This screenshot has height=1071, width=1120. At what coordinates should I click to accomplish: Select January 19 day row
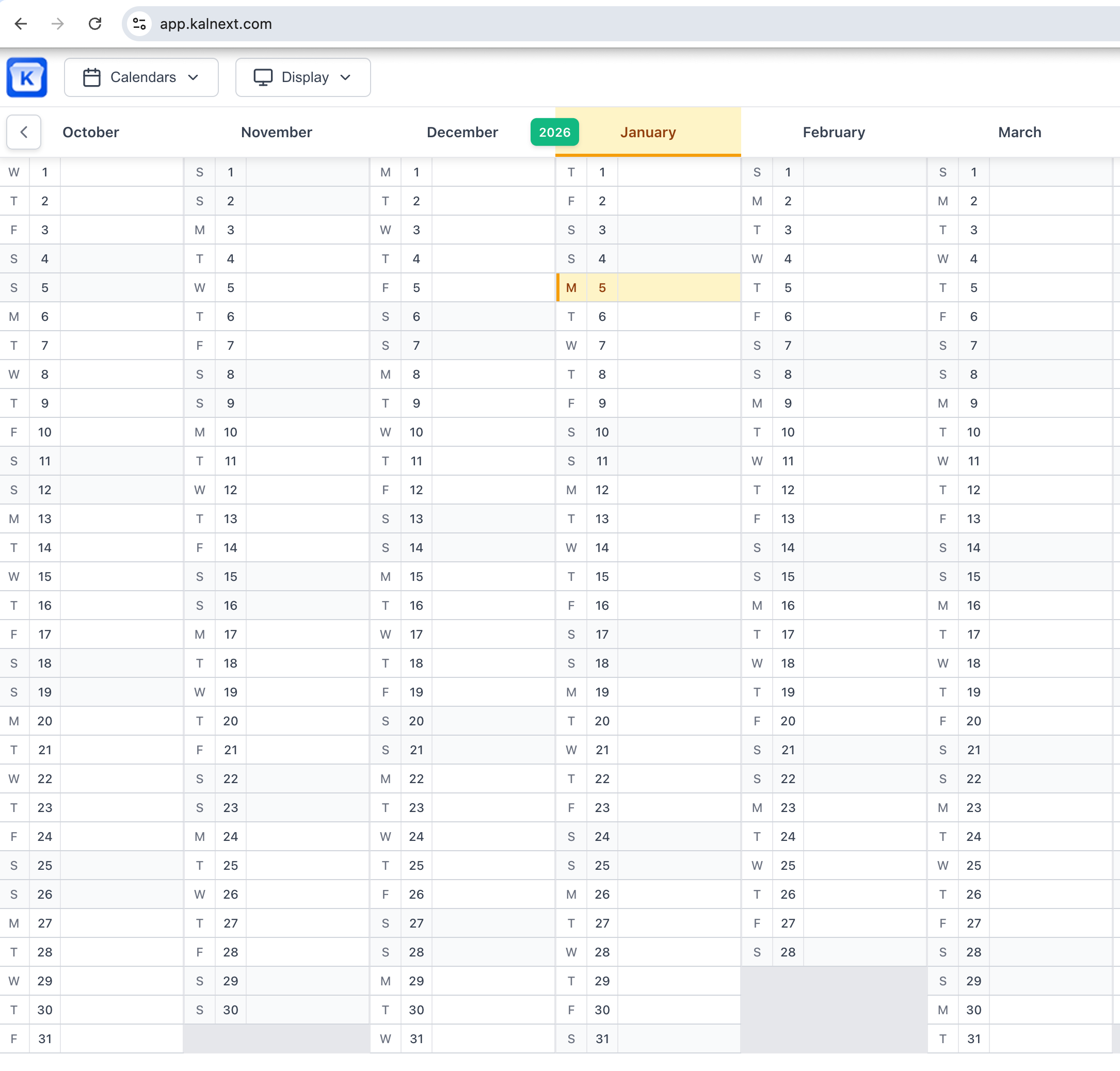(648, 692)
